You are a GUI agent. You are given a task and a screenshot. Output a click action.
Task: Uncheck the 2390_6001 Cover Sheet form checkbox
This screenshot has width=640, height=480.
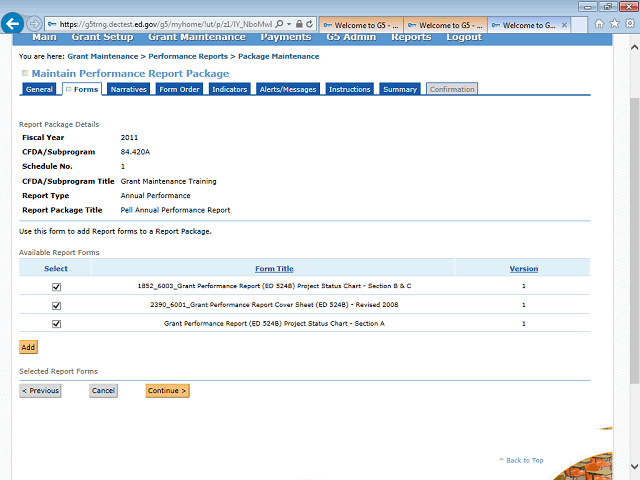pos(56,306)
